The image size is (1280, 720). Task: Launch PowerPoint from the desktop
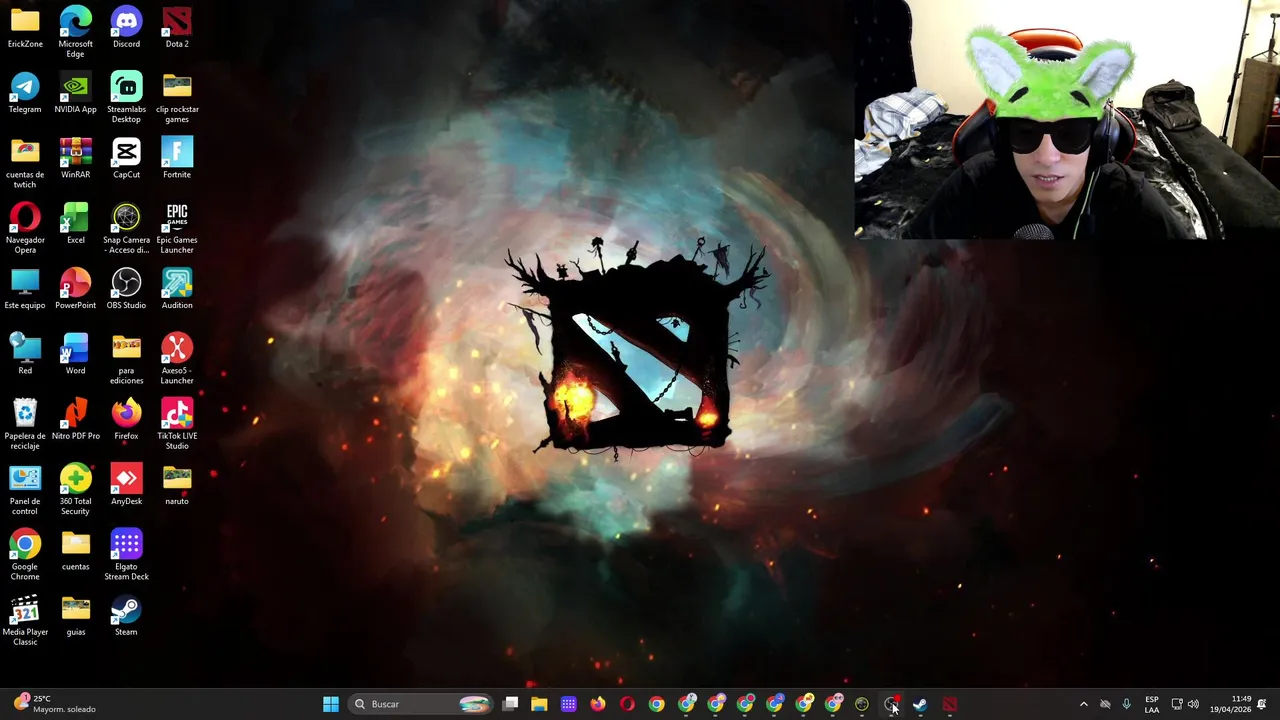75,289
